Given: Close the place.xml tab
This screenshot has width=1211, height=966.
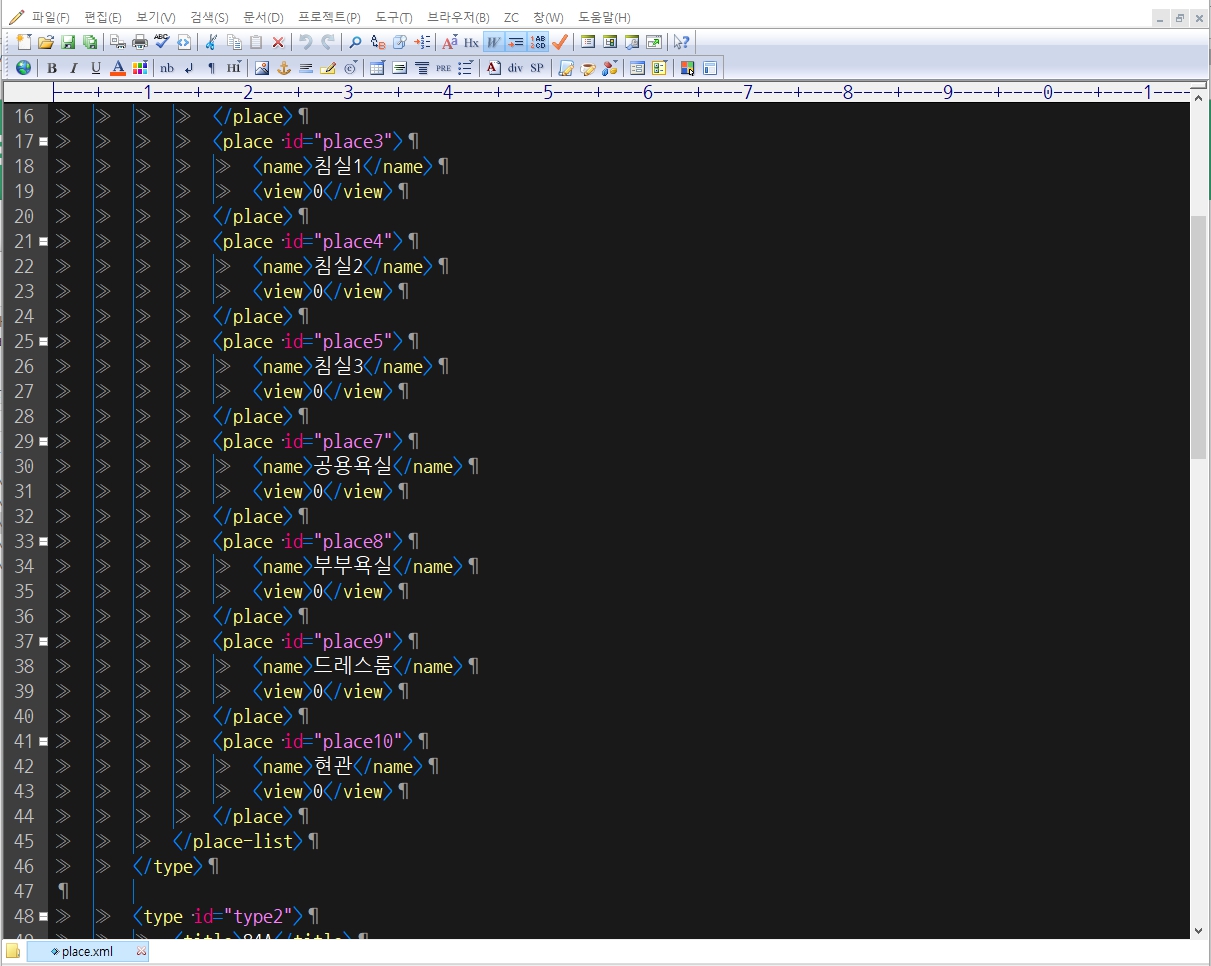Looking at the screenshot, I should 141,951.
